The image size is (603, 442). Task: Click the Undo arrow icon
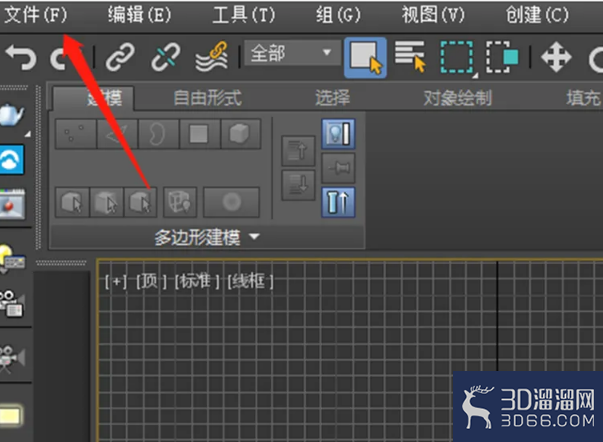21,58
